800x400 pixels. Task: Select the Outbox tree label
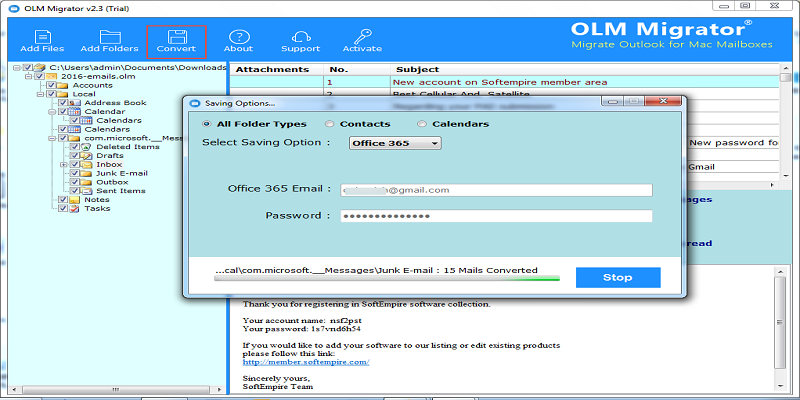(x=112, y=182)
